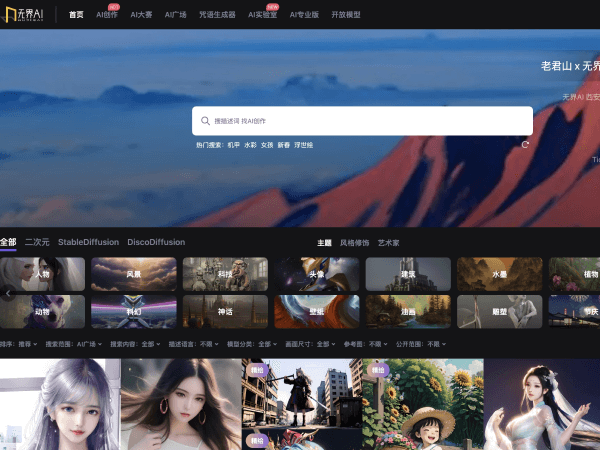Select the 风格修饰 tab
Viewport: 600px width, 450px height.
tap(354, 242)
